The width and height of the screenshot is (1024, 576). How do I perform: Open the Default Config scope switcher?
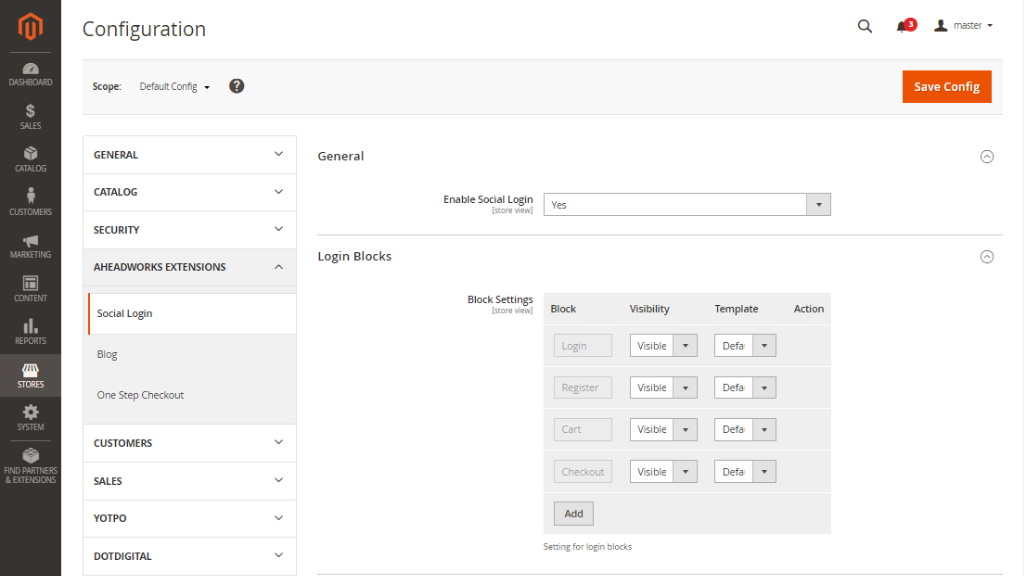coord(174,86)
